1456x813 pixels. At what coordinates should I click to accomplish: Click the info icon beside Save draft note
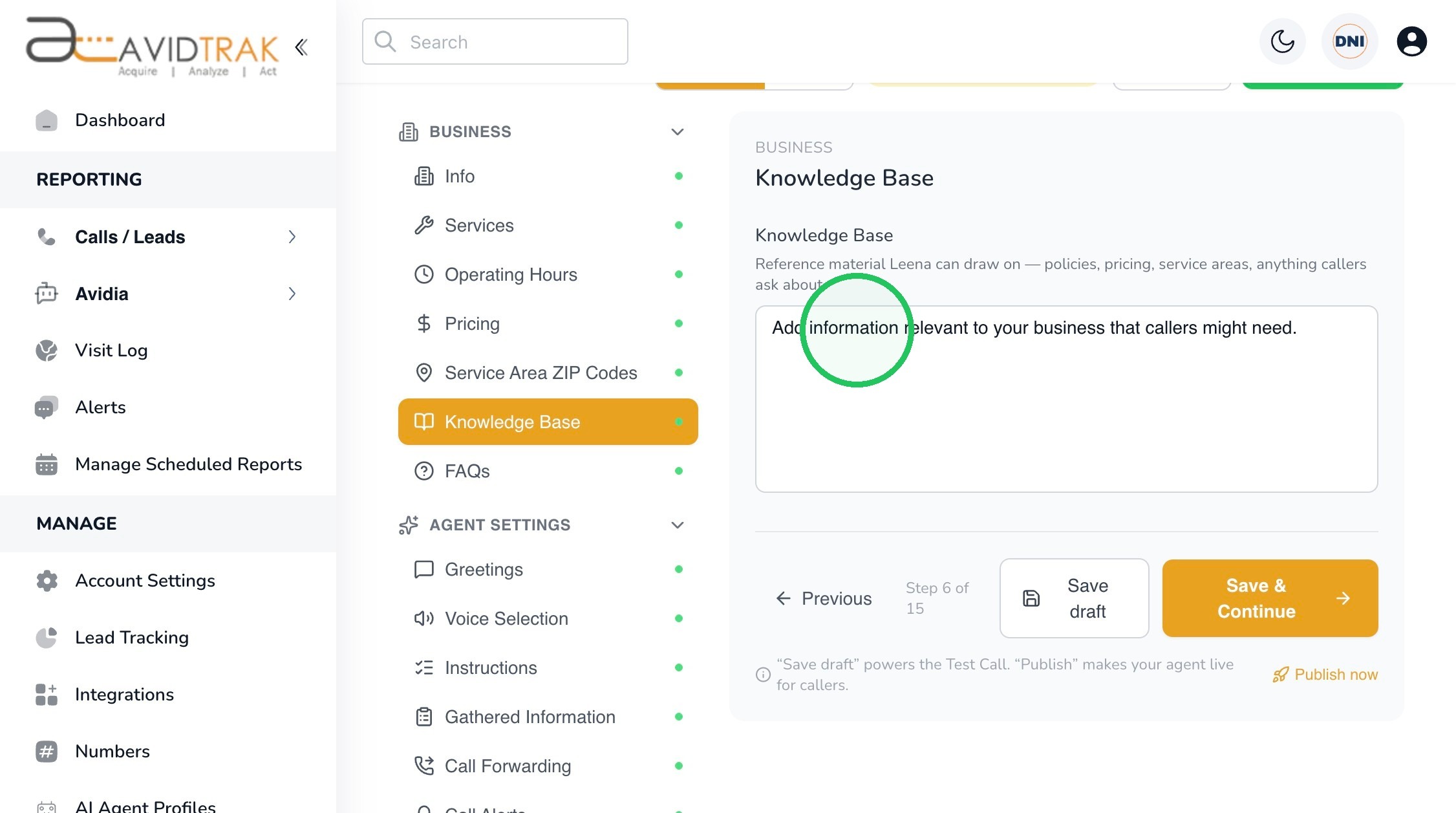coord(763,675)
